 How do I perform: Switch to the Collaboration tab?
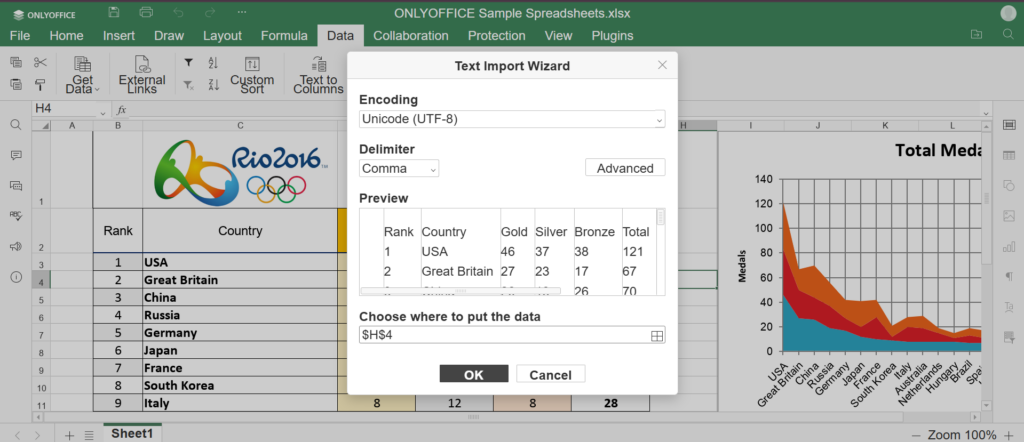tap(410, 36)
